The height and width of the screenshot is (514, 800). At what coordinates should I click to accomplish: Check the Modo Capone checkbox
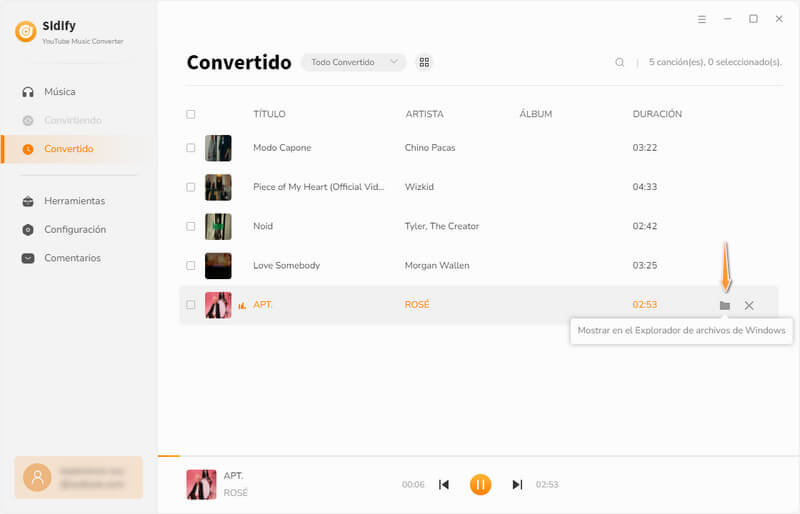191,148
